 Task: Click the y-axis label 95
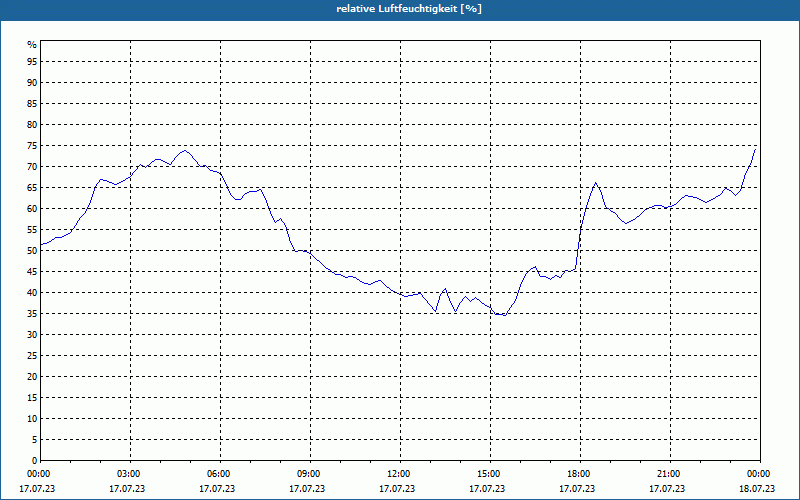click(32, 62)
